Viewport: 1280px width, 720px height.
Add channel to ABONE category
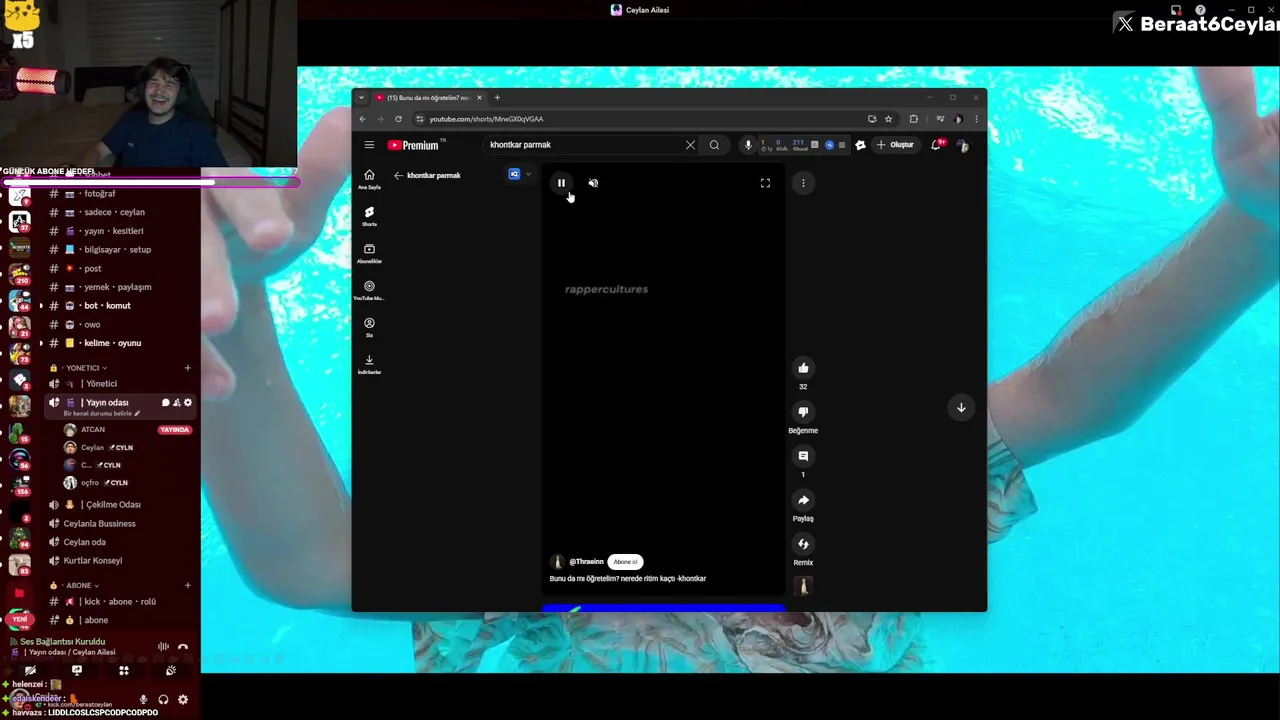coord(187,585)
